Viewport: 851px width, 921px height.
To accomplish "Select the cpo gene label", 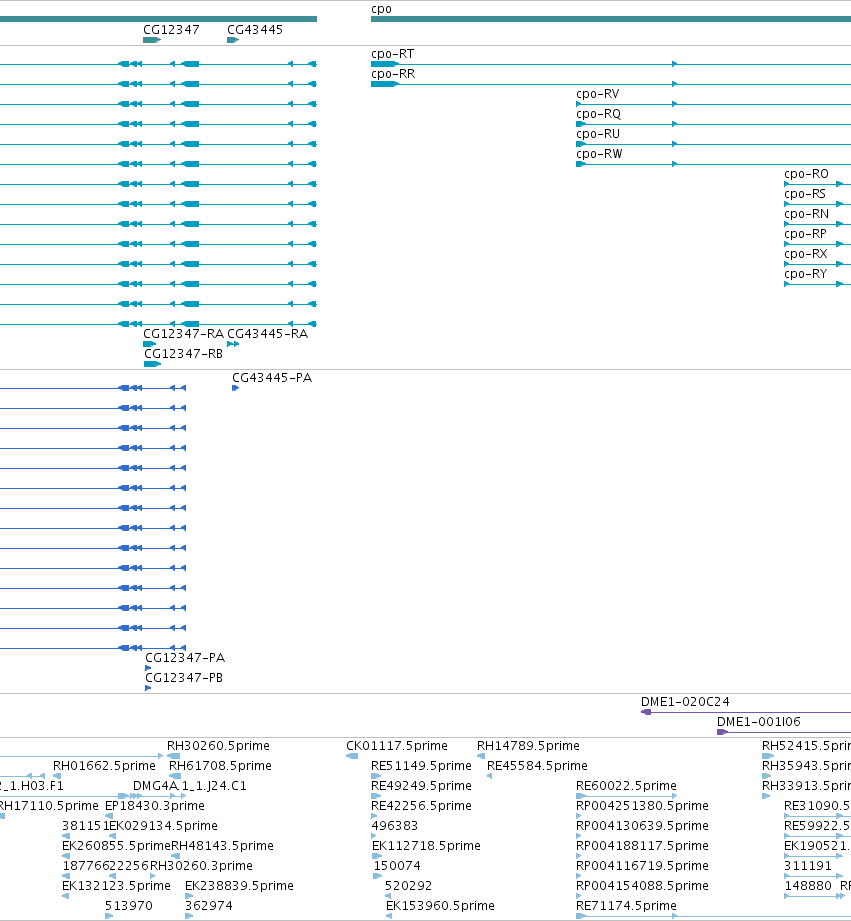I will coord(381,9).
